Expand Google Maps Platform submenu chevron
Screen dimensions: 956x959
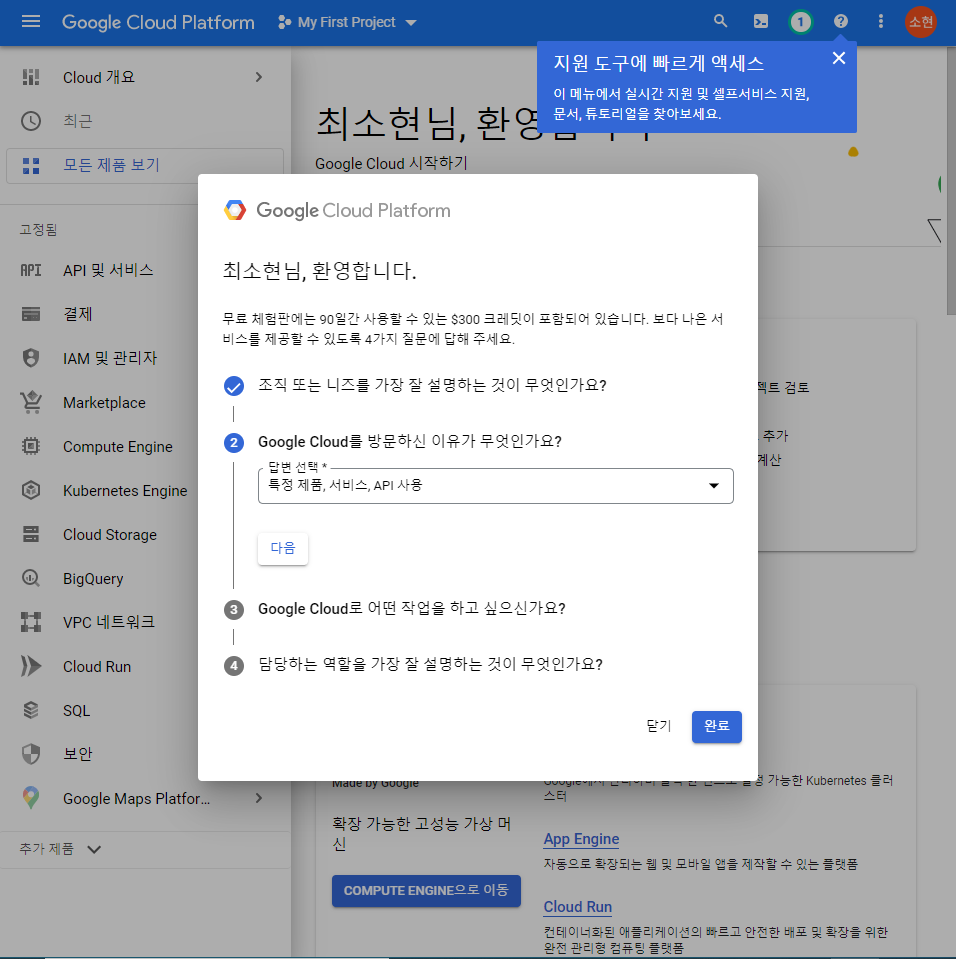[x=259, y=798]
